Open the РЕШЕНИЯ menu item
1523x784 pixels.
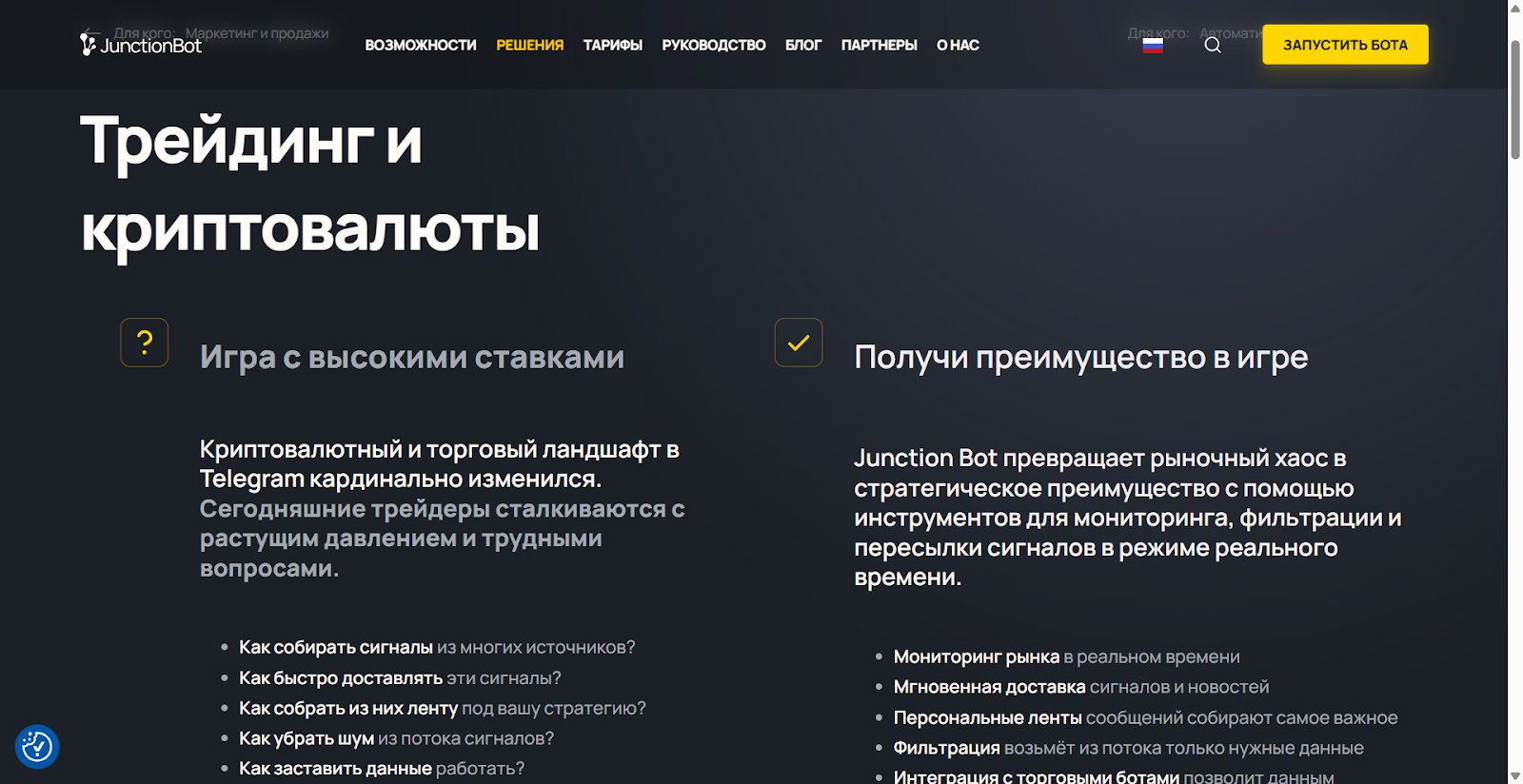[x=530, y=45]
